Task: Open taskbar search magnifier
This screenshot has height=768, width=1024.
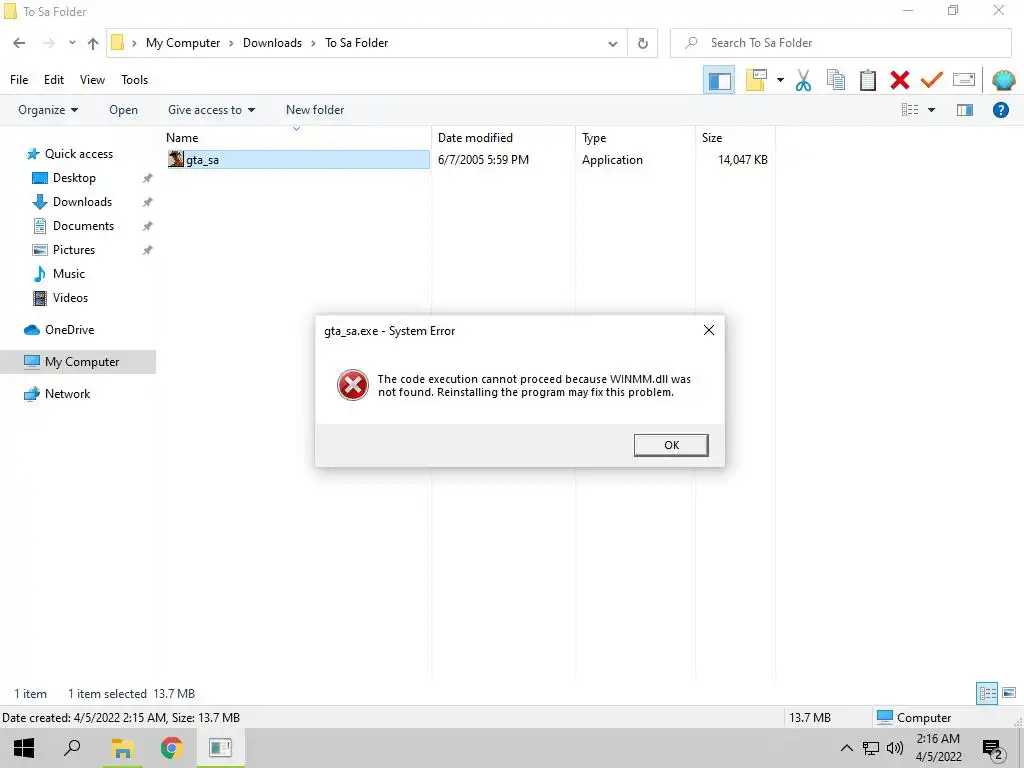Action: [x=72, y=748]
